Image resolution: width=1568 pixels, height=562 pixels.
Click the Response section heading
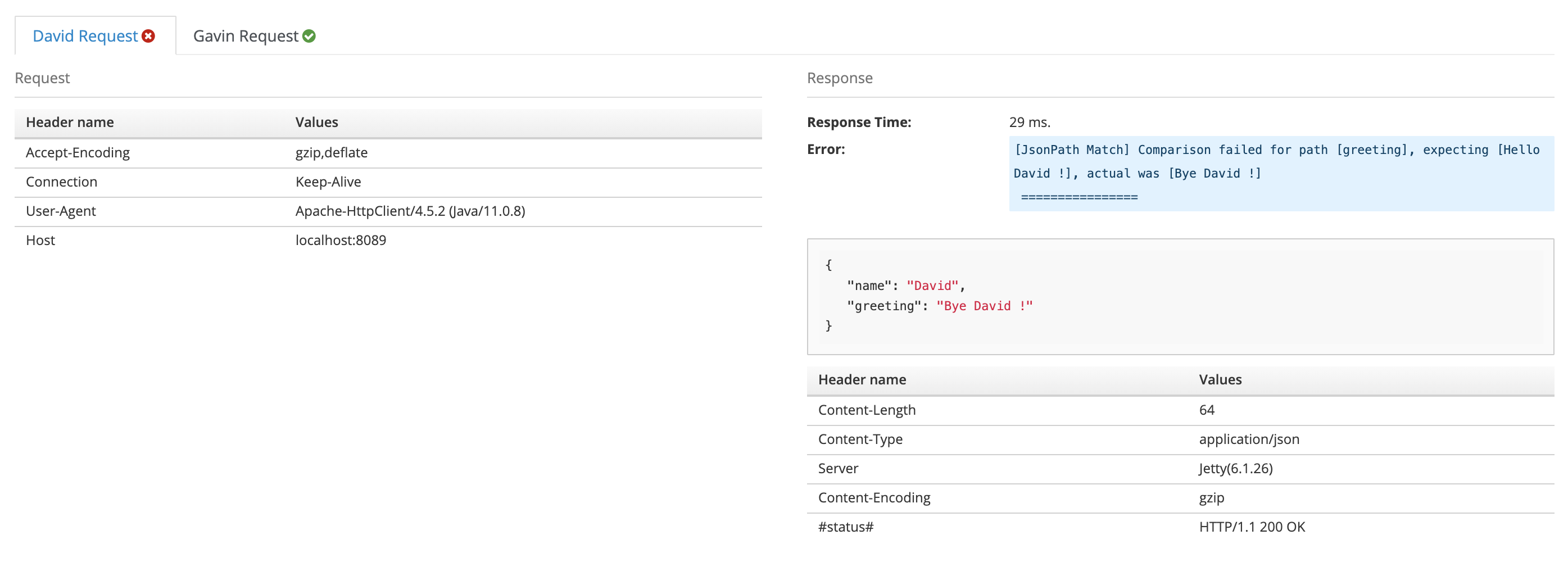tap(840, 78)
